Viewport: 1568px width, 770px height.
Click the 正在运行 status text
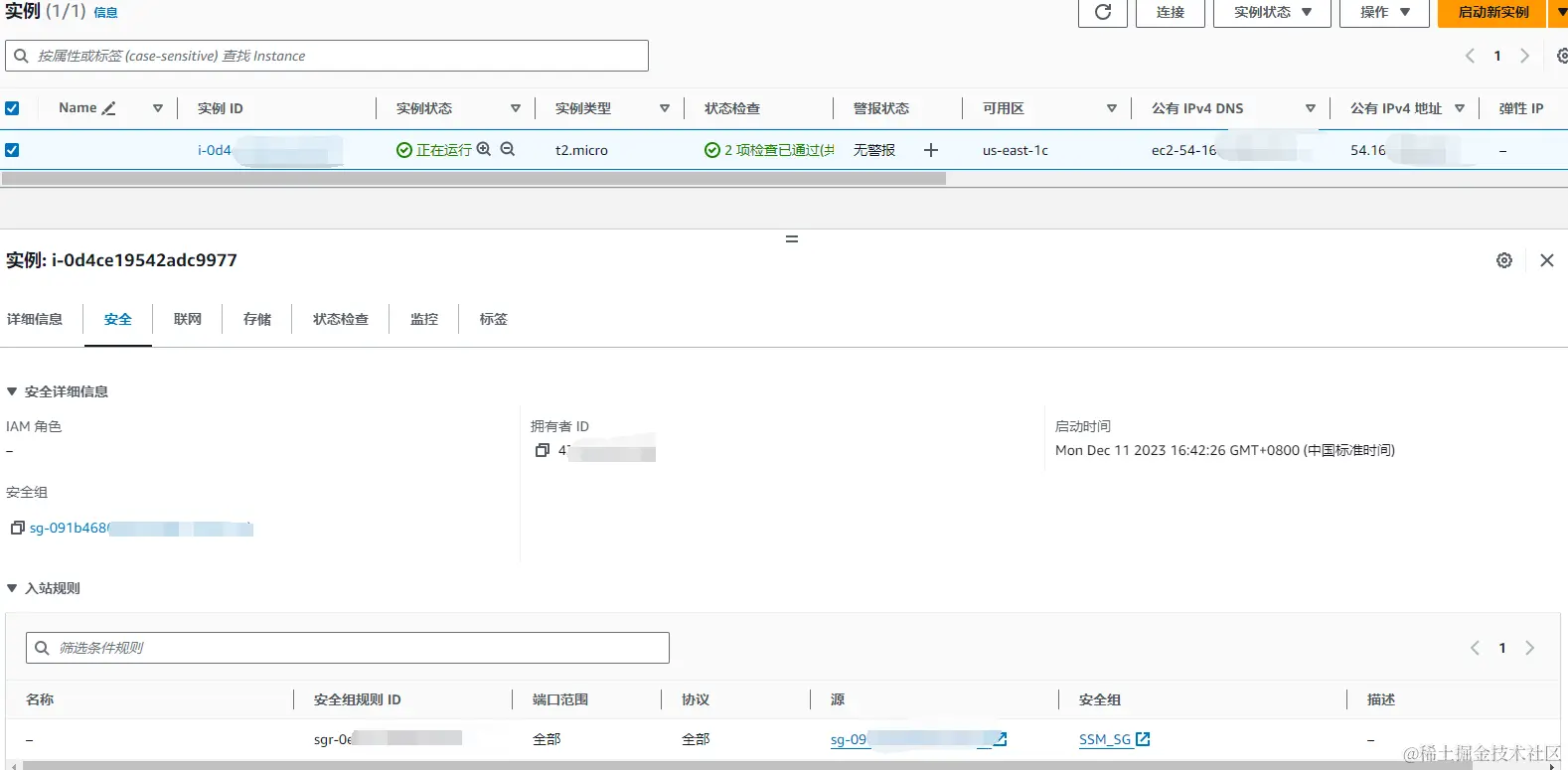444,150
